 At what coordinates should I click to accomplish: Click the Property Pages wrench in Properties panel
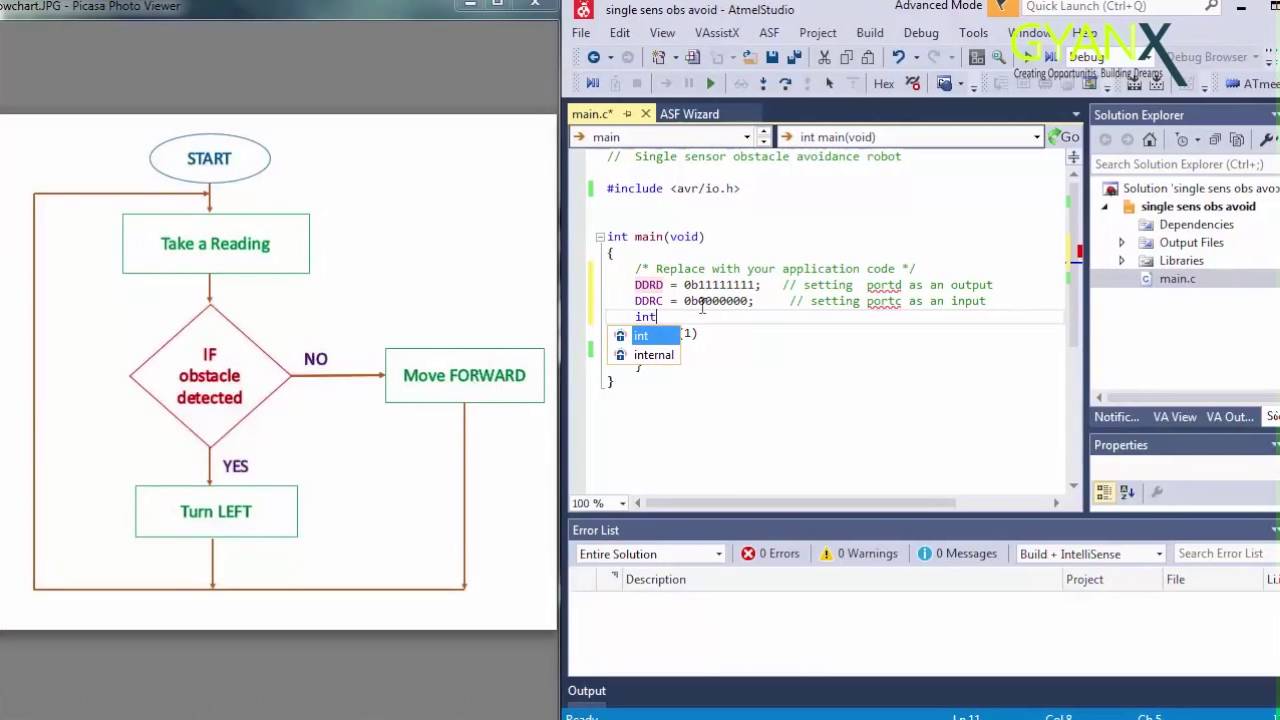click(1157, 492)
